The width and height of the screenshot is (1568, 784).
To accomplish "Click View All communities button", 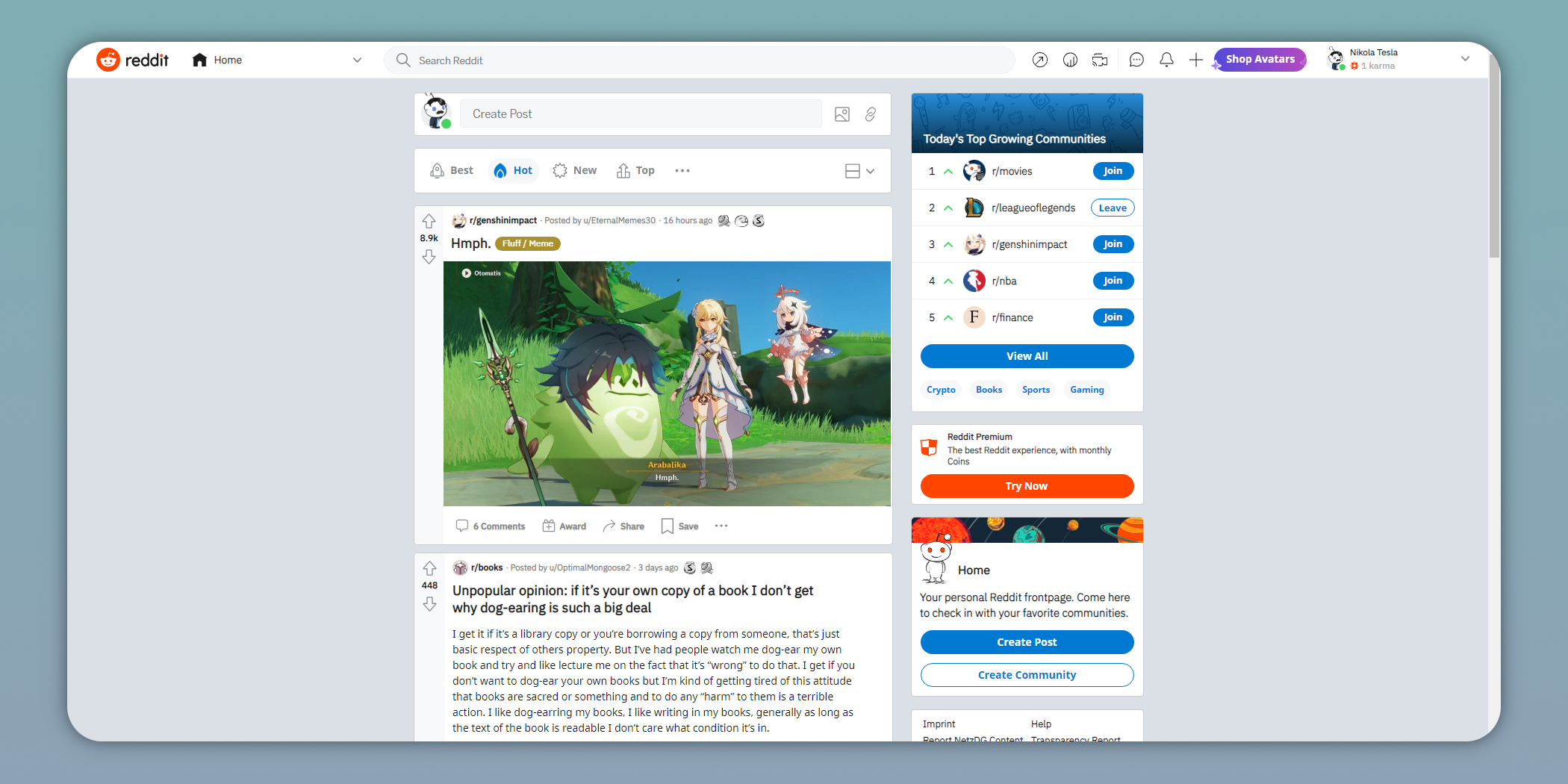I will (x=1027, y=356).
